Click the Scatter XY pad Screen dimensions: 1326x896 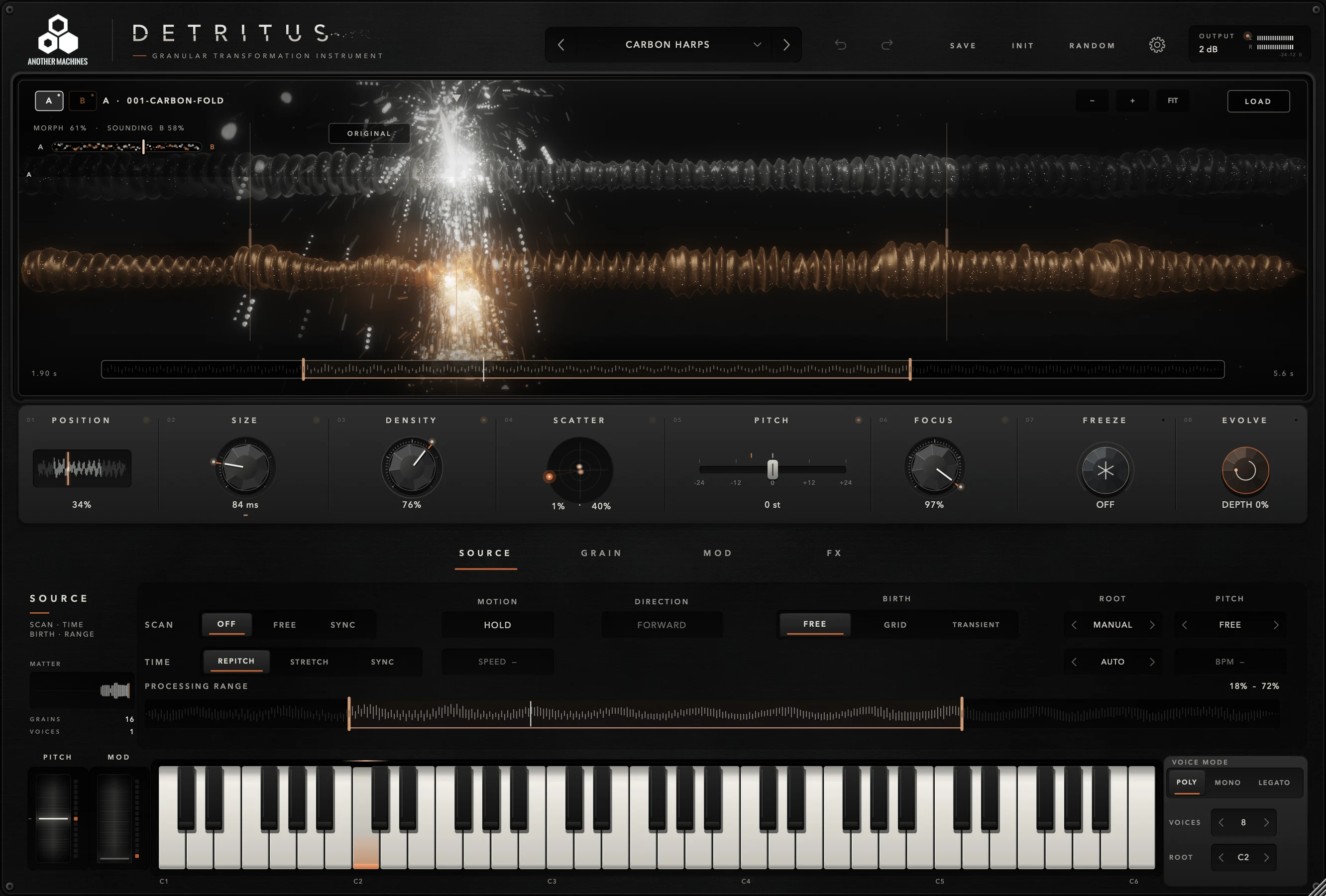pos(580,470)
